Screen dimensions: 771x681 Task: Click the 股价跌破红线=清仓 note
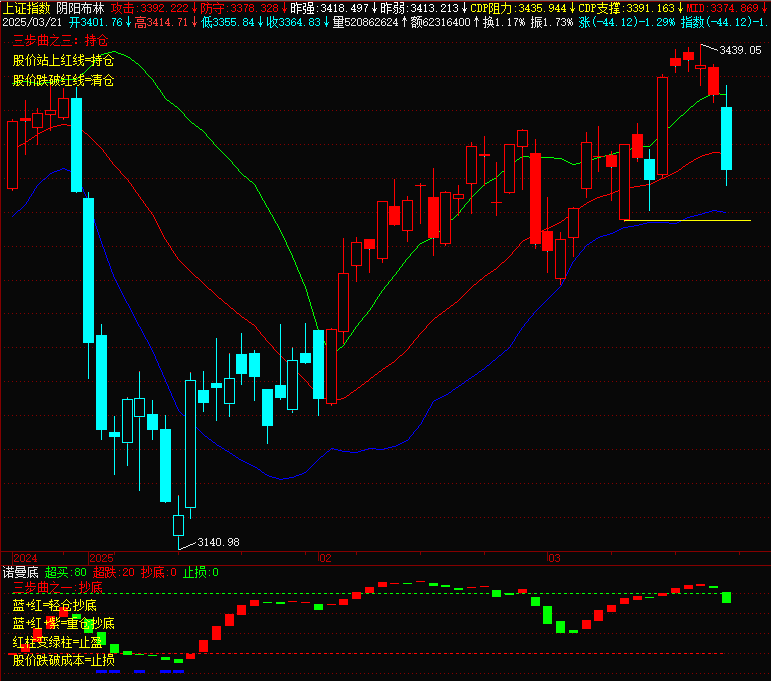click(63, 80)
